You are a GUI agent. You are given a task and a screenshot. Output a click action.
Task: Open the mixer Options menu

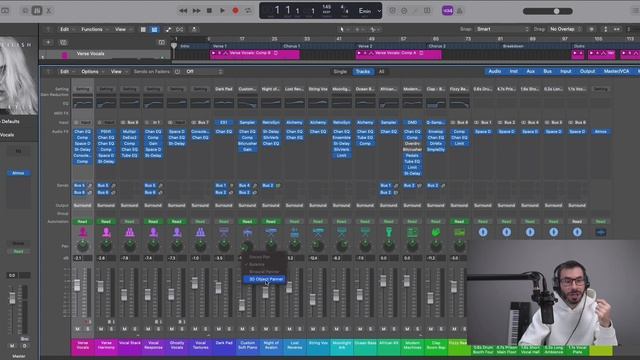(91, 71)
